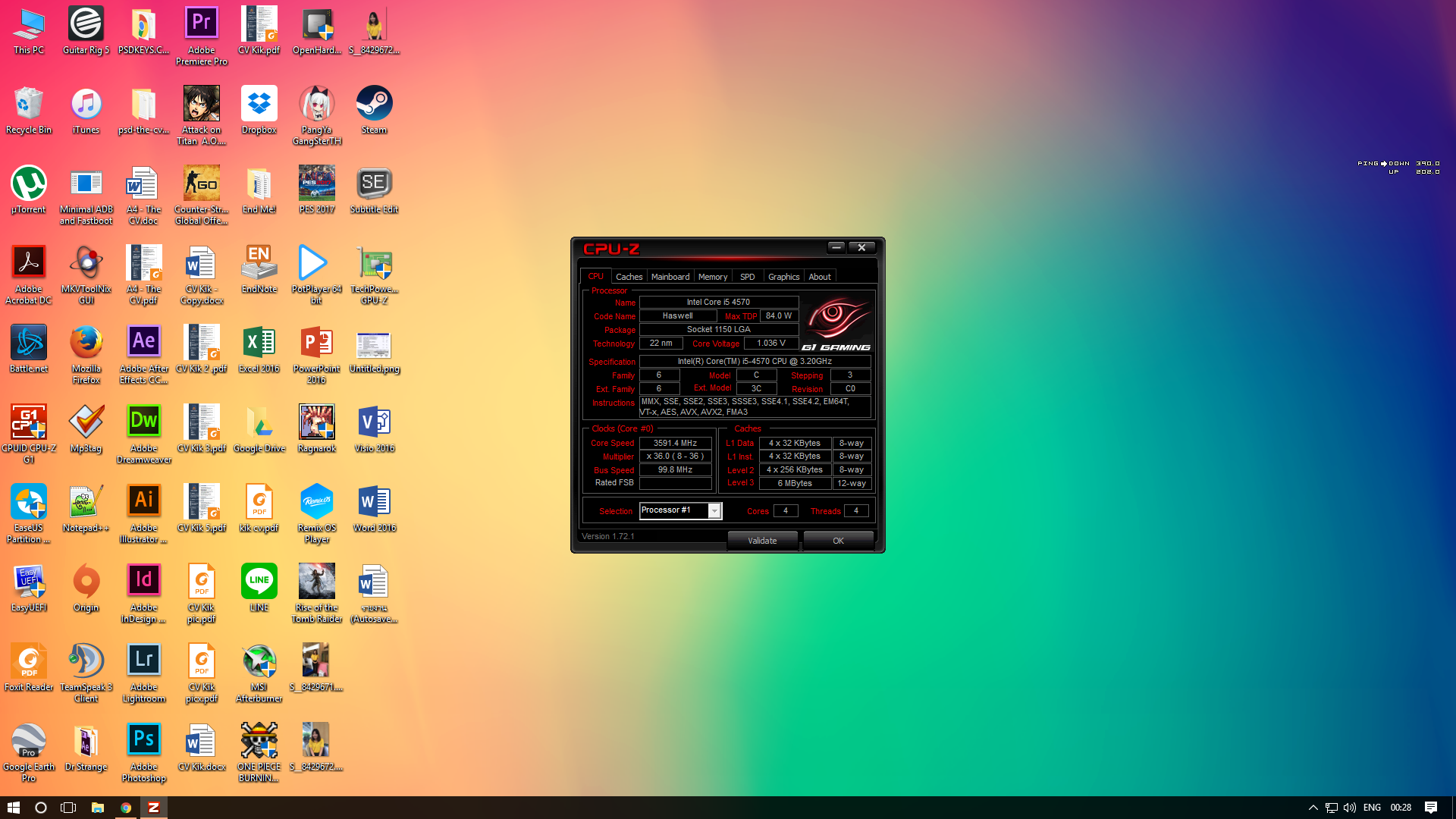Launch MSI Afterburner shortcut

coord(259,661)
